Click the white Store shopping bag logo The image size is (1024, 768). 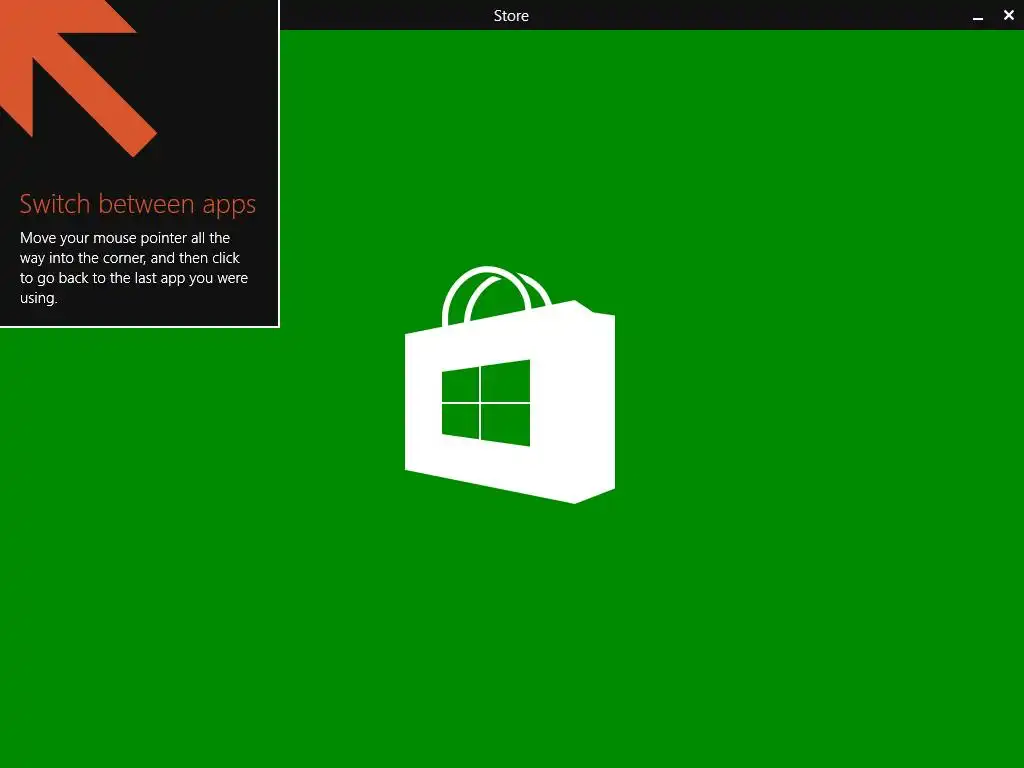pos(509,385)
